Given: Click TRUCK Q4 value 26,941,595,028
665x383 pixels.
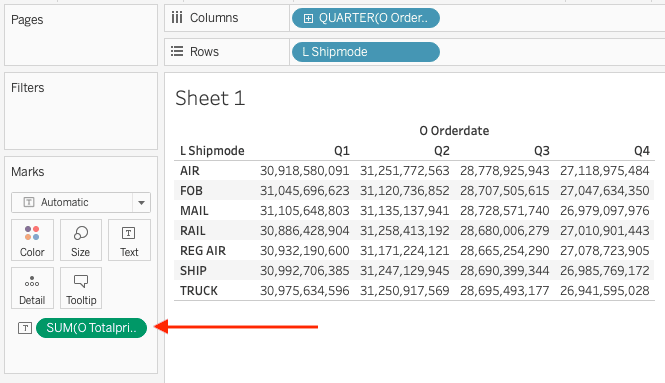Looking at the screenshot, I should pyautogui.click(x=605, y=291).
